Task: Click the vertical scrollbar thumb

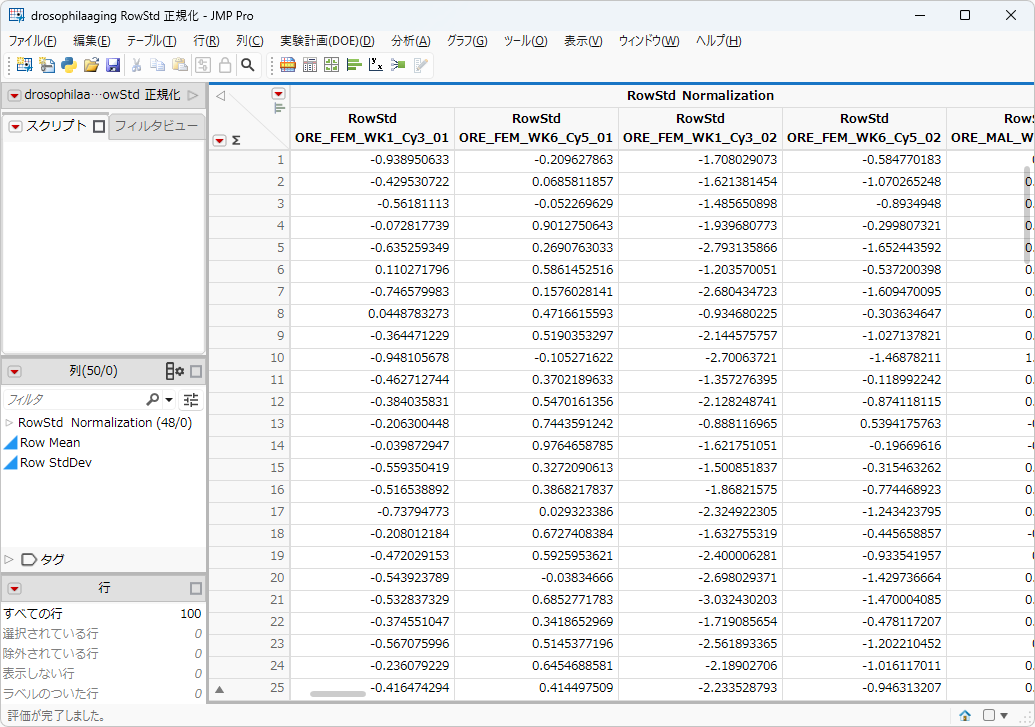Action: (1027, 214)
